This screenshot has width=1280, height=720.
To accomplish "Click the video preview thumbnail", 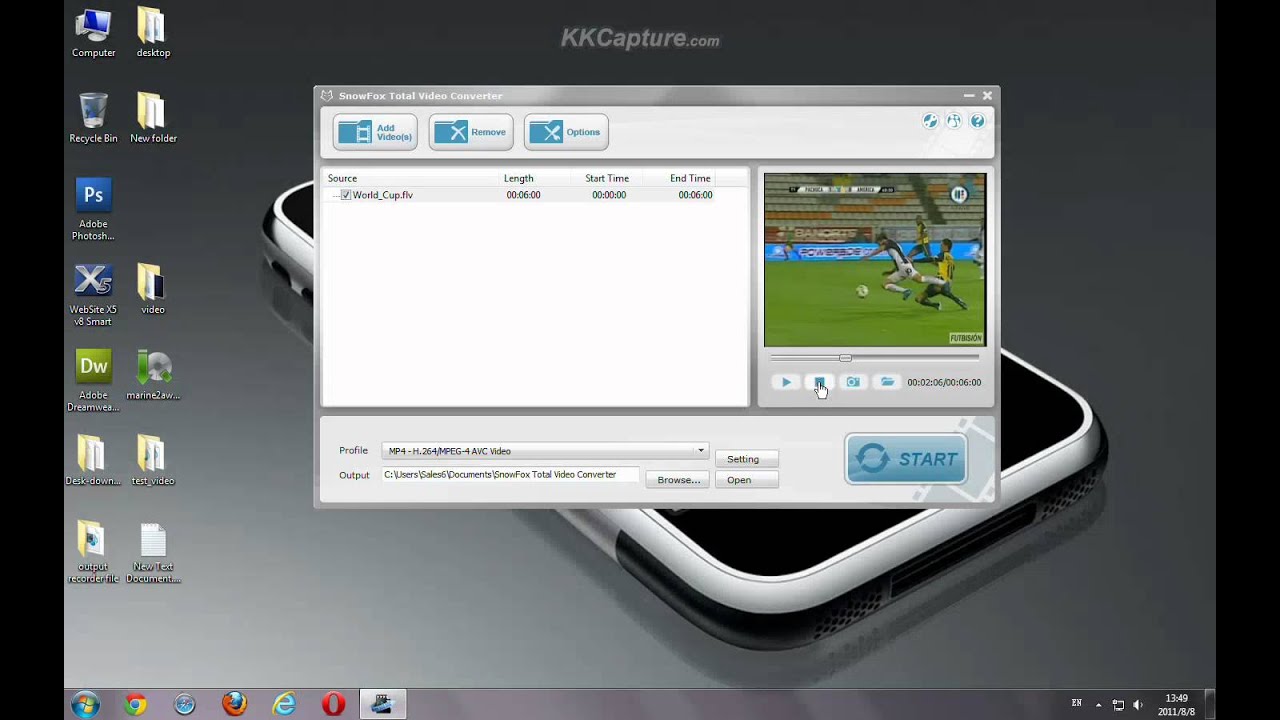I will tap(875, 260).
